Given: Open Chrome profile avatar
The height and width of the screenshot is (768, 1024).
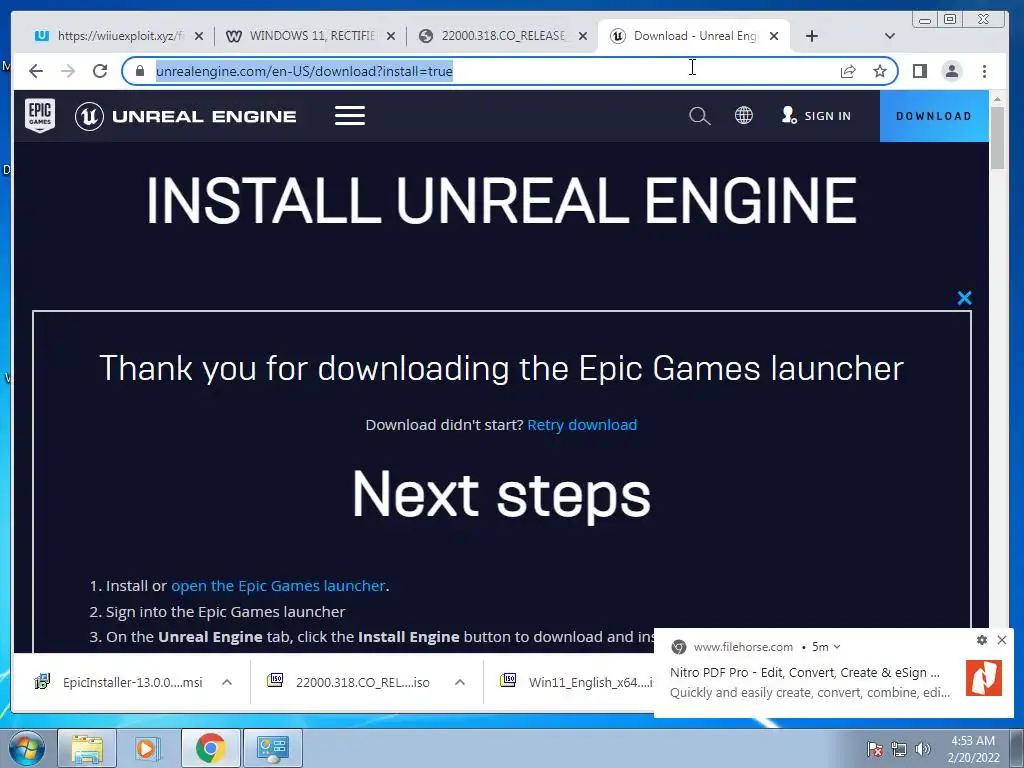Looking at the screenshot, I should coord(952,71).
